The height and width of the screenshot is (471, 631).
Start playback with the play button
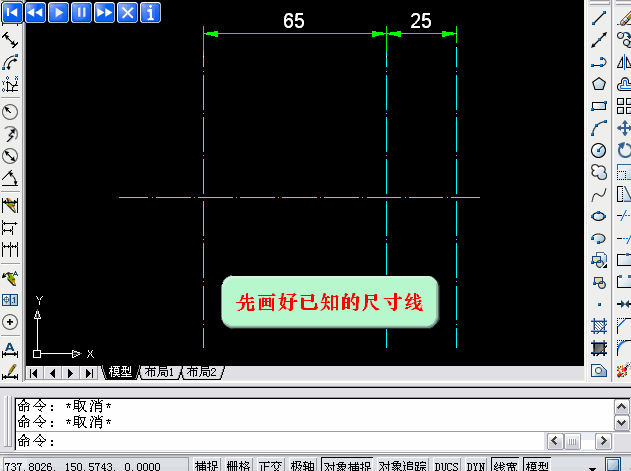pyautogui.click(x=58, y=12)
